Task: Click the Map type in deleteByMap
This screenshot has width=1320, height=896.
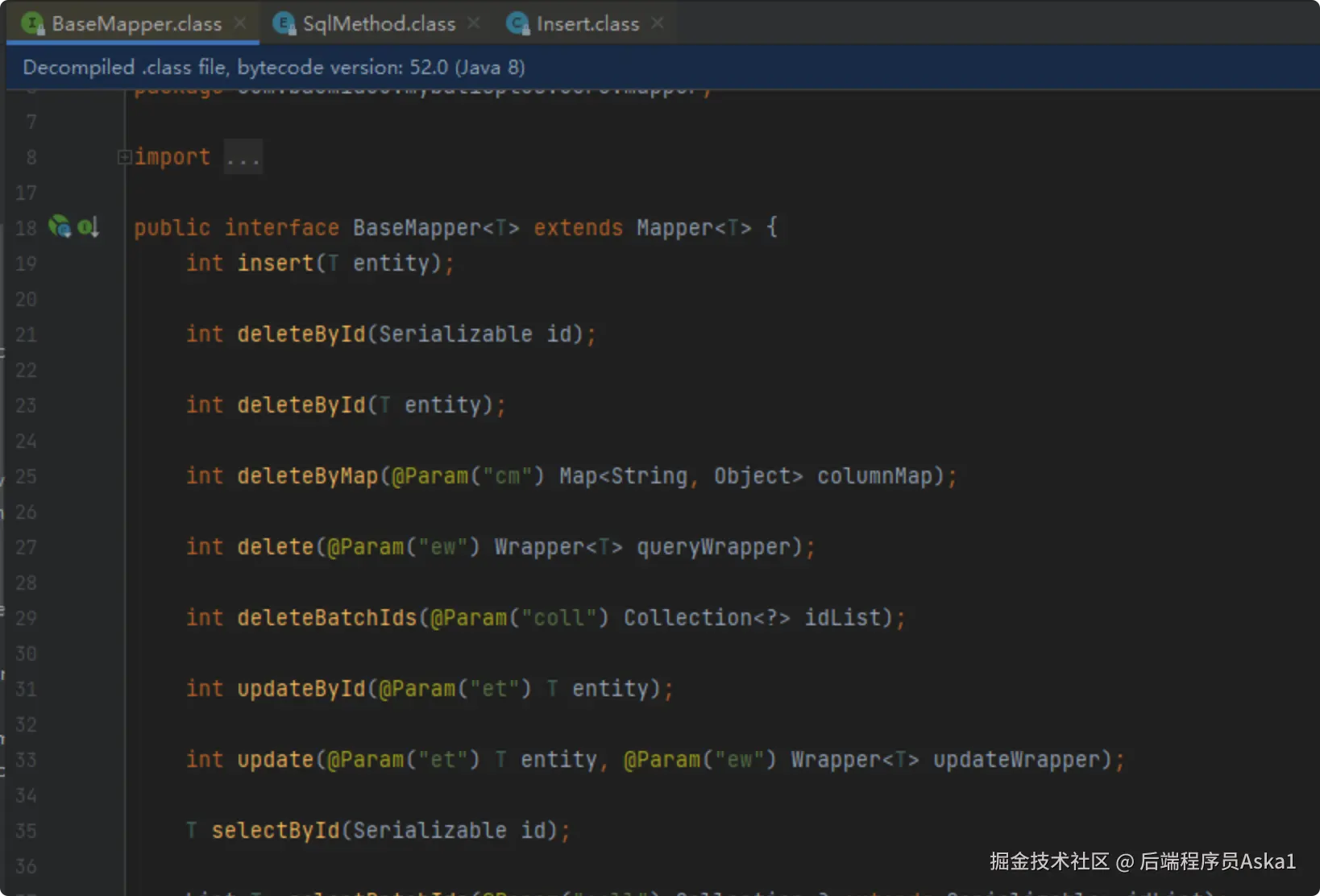Action: 579,476
